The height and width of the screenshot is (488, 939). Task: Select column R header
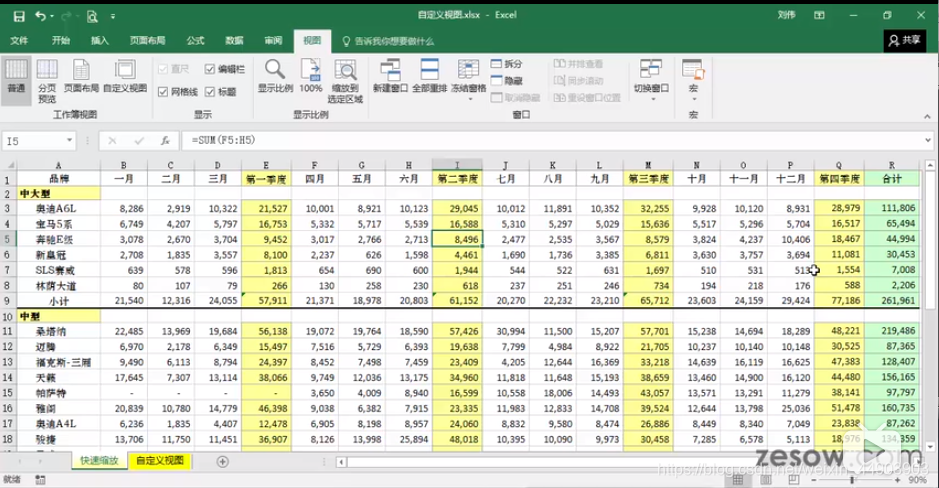click(x=892, y=165)
